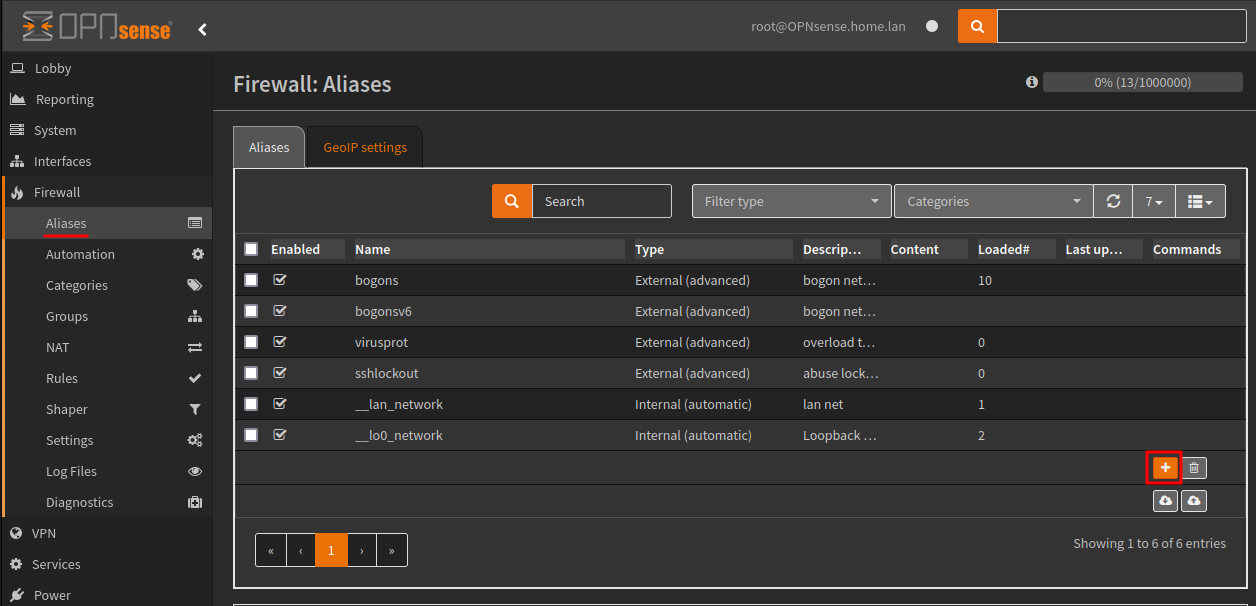Click the alias Search input field
The height and width of the screenshot is (606, 1256).
click(x=602, y=201)
